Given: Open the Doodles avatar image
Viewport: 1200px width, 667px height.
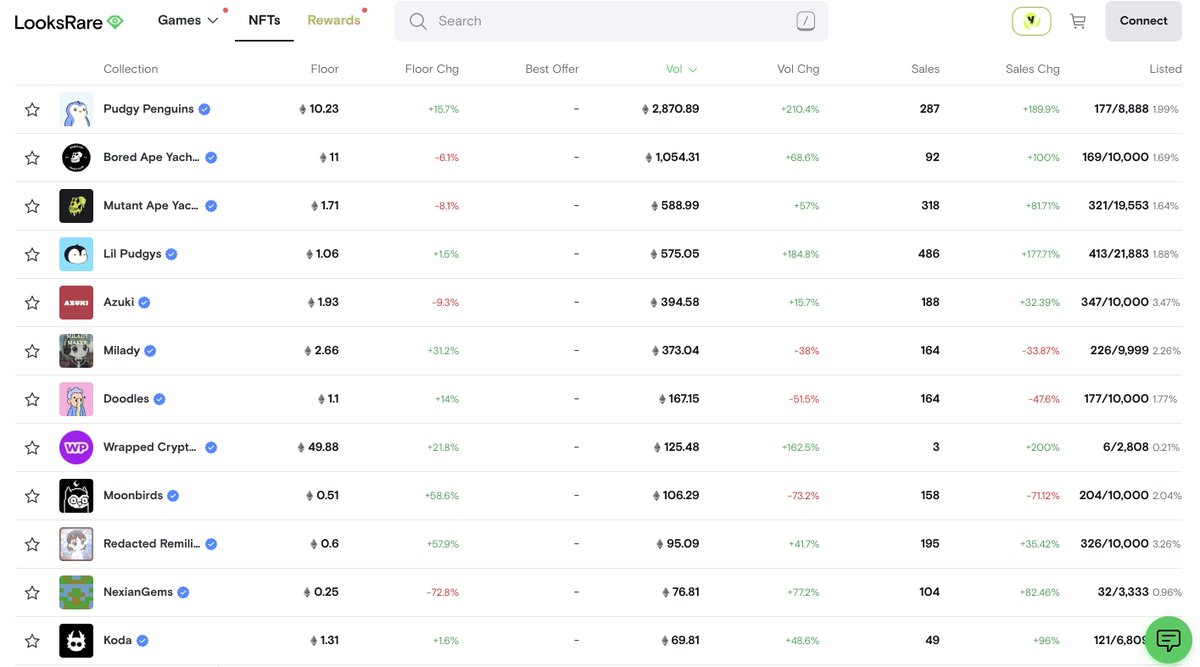Looking at the screenshot, I should 76,399.
